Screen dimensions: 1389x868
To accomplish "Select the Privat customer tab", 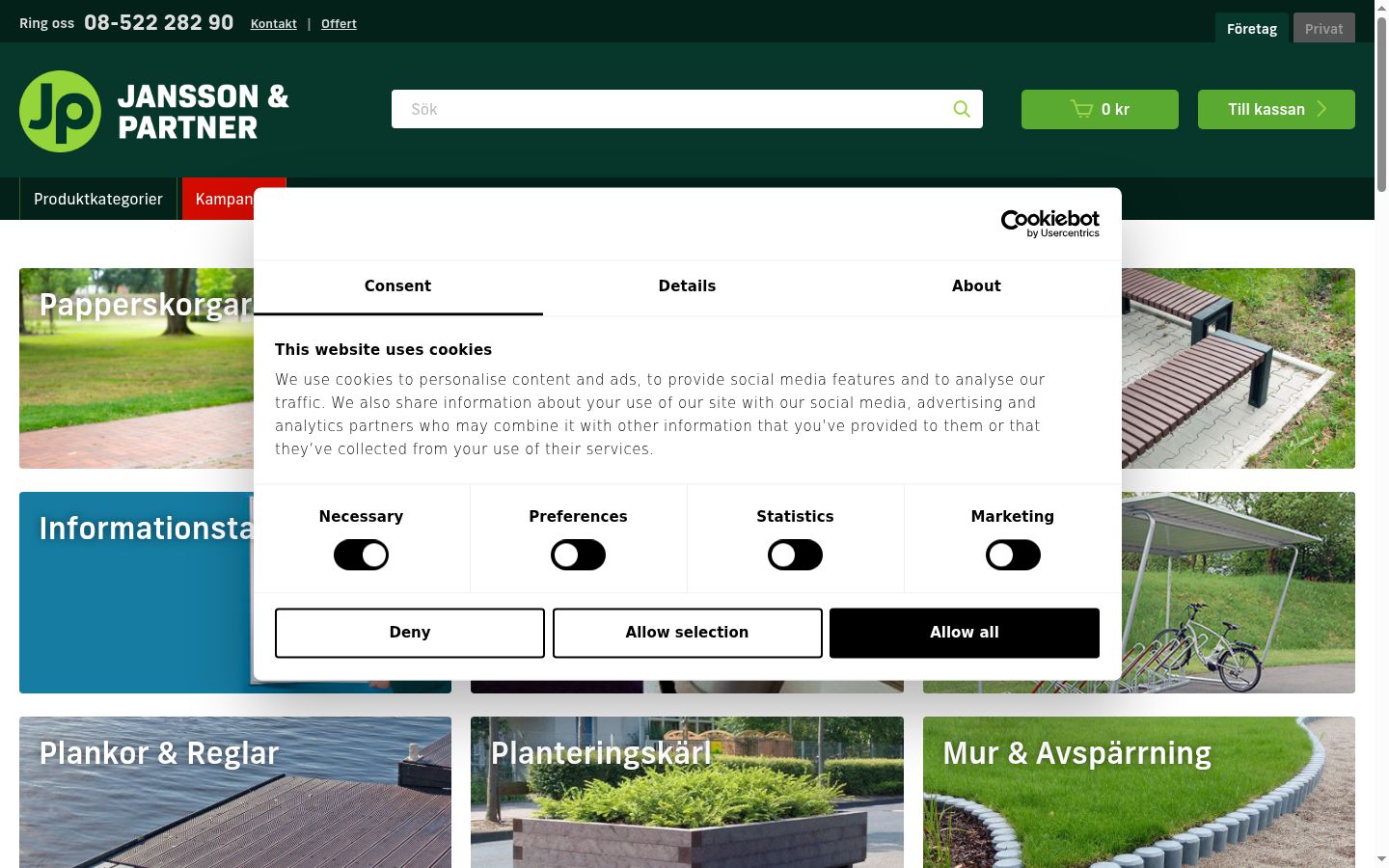I will [1323, 28].
